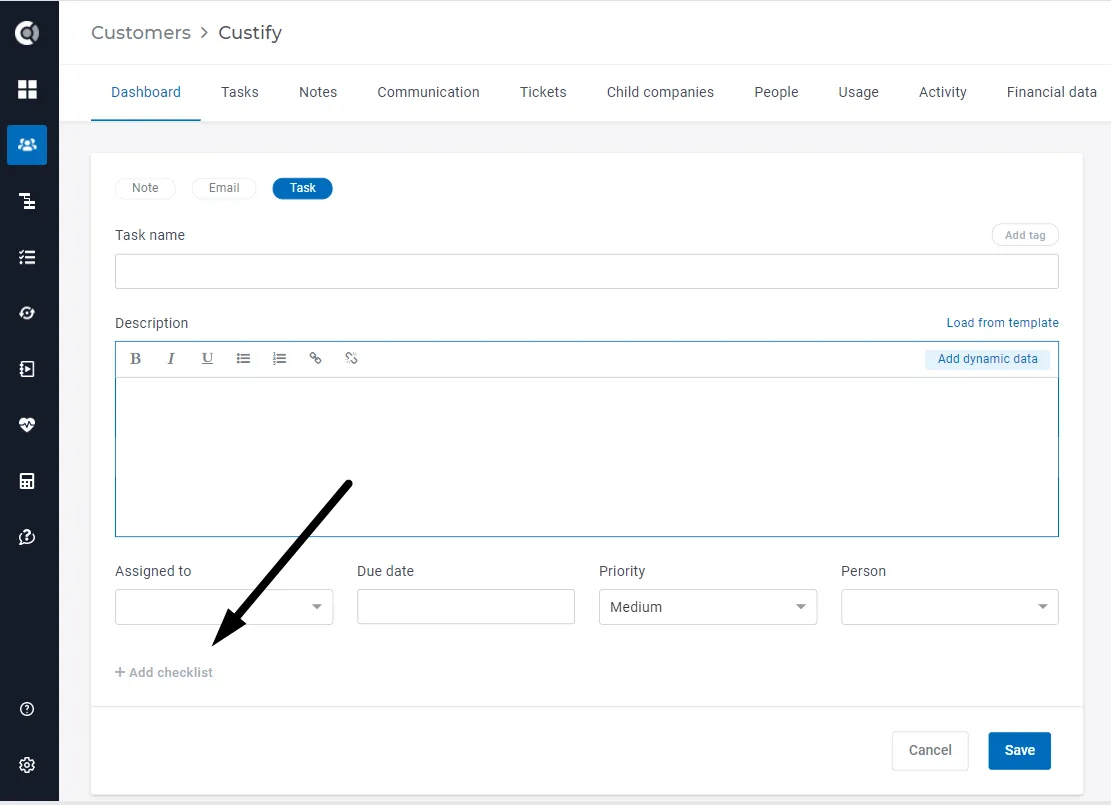This screenshot has height=805, width=1111.
Task: Open the dashboard grid icon in sidebar
Action: tap(27, 89)
